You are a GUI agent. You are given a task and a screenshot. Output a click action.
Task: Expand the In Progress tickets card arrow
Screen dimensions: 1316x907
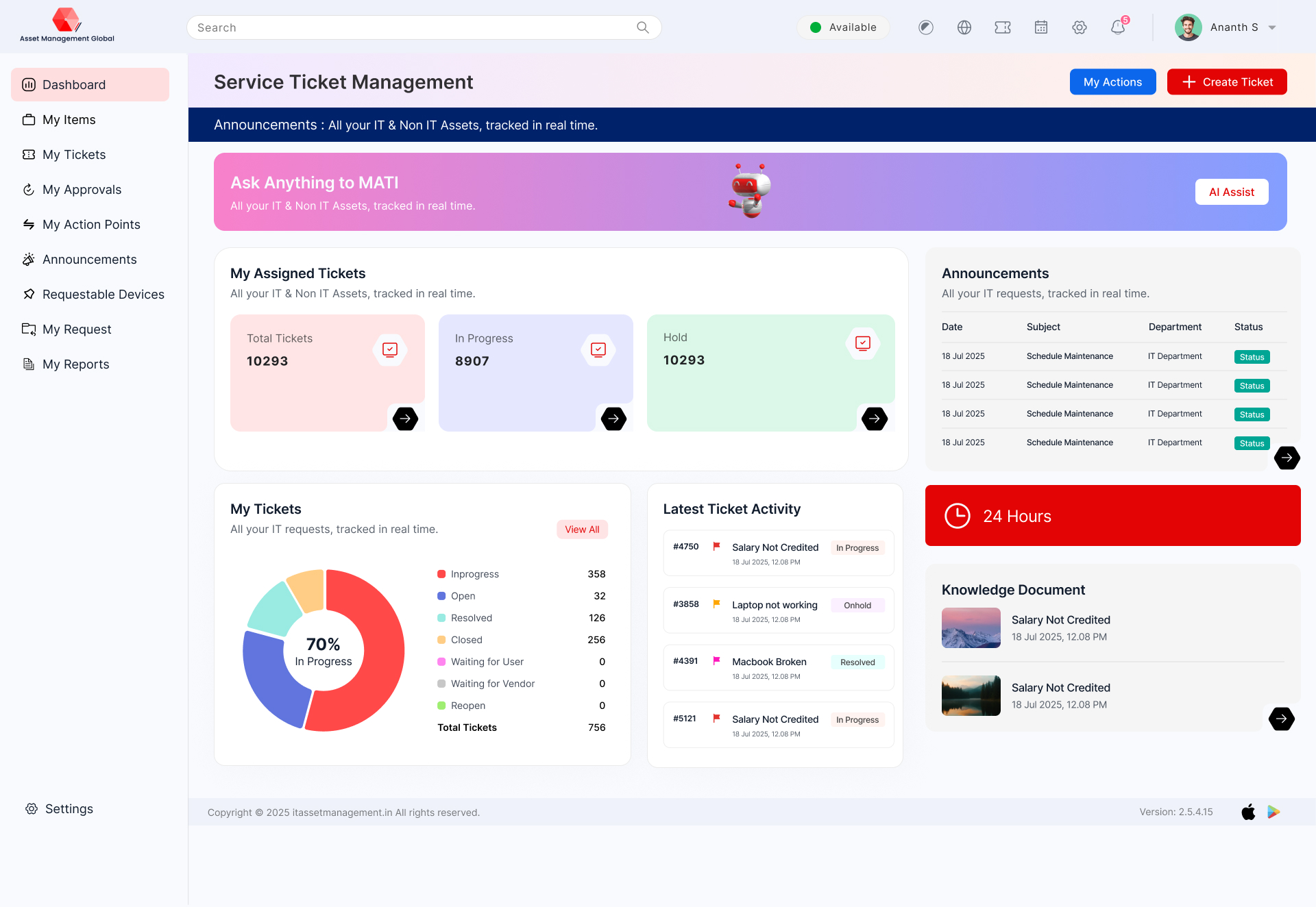click(613, 419)
